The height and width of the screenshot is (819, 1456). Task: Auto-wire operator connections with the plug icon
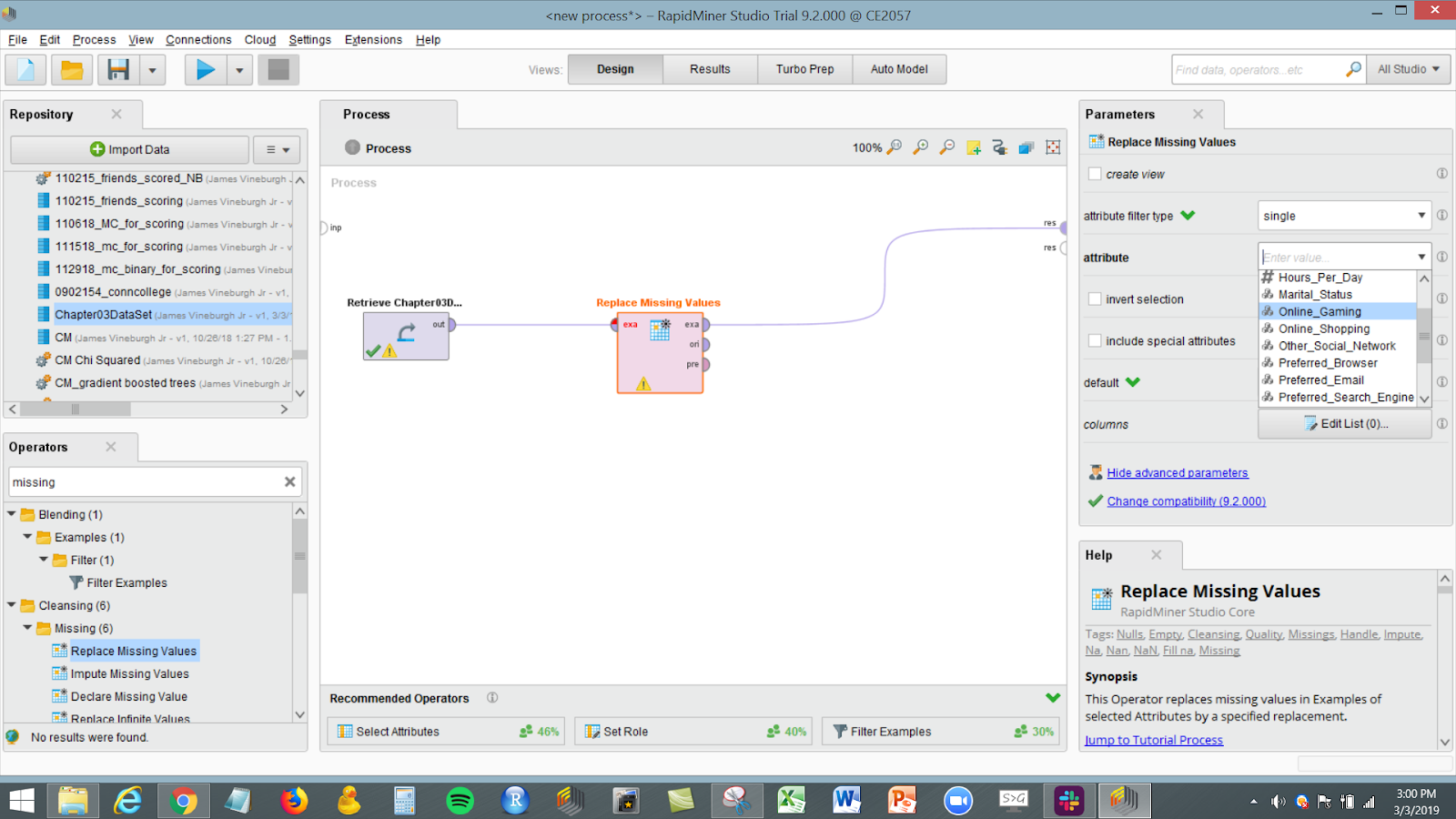pyautogui.click(x=1000, y=147)
